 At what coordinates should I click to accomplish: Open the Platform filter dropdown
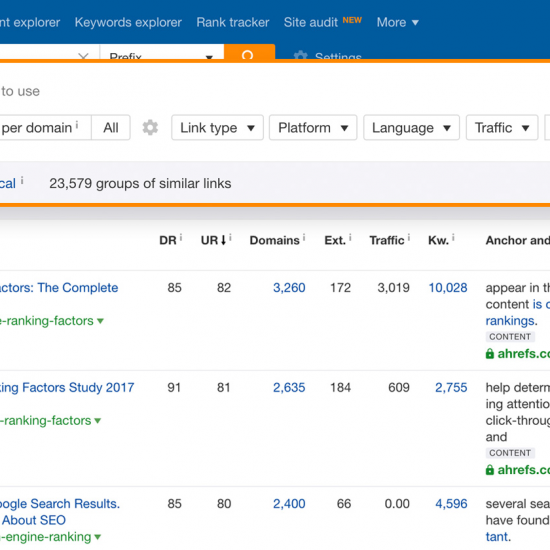[x=313, y=128]
